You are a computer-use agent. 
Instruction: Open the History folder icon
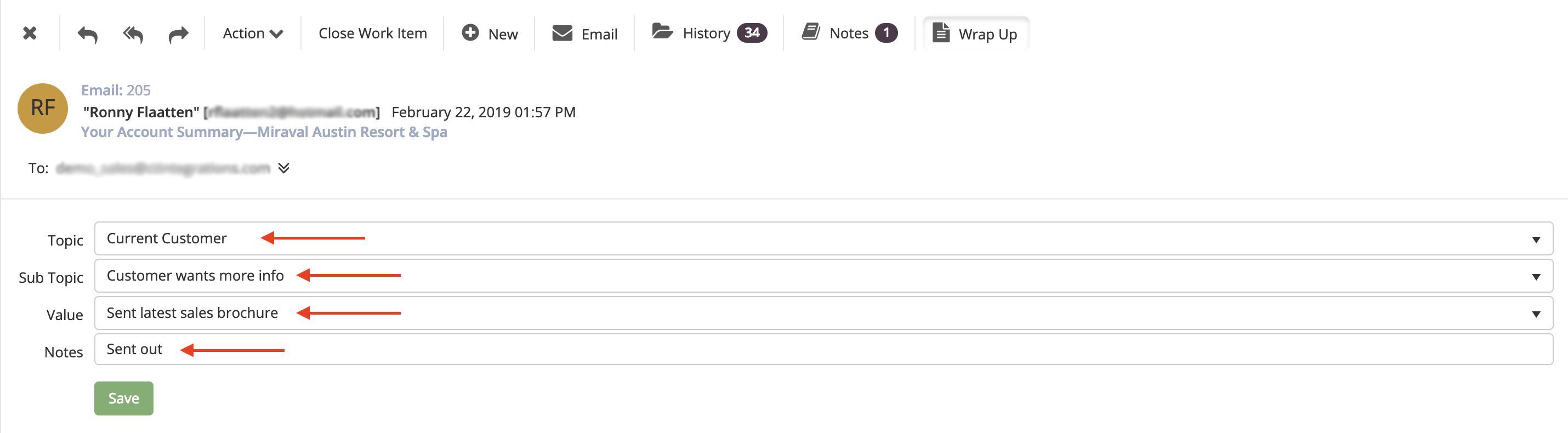point(662,32)
